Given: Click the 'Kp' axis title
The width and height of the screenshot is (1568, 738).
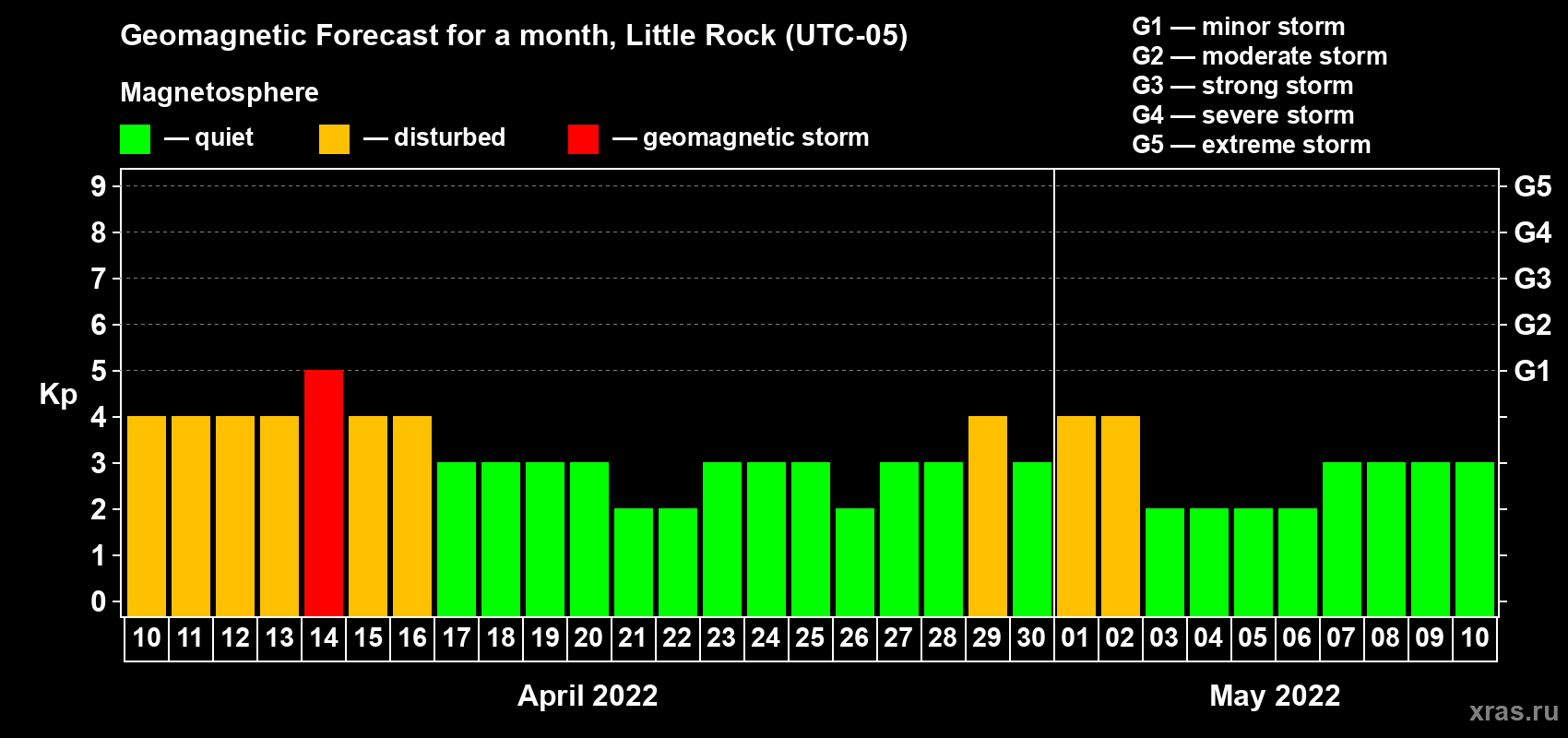Looking at the screenshot, I should point(58,396).
